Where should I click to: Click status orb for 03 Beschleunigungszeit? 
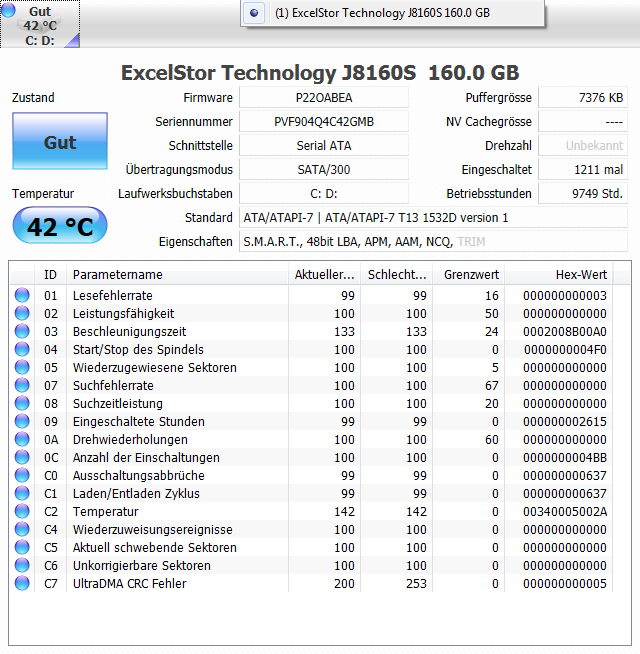point(22,331)
